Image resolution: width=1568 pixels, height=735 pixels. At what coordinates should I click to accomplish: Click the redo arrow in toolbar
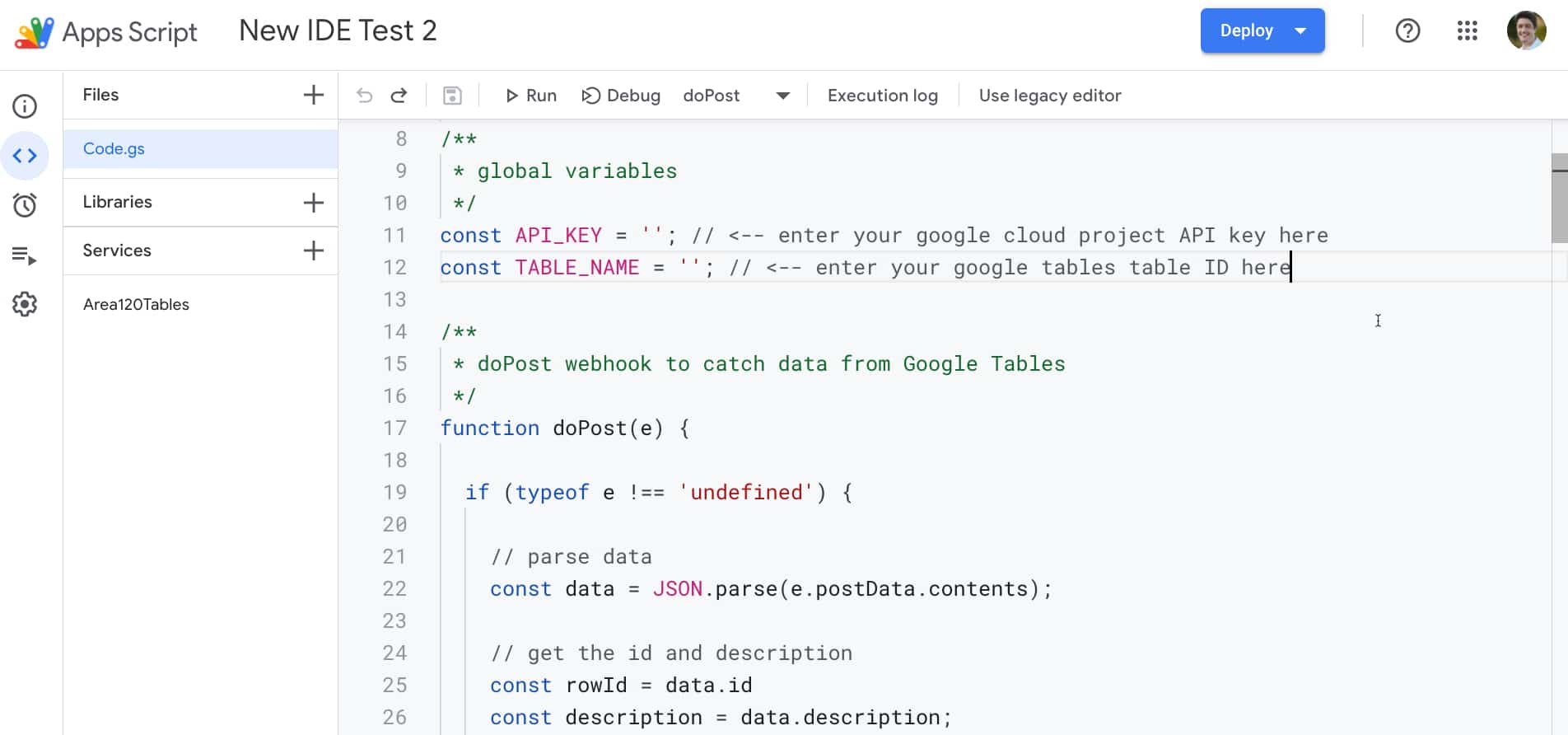(399, 96)
